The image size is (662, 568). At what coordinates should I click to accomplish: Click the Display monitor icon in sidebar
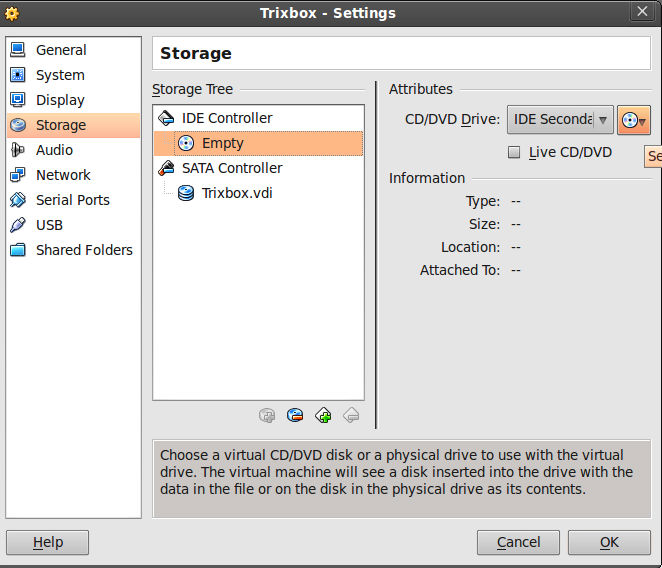coord(18,100)
